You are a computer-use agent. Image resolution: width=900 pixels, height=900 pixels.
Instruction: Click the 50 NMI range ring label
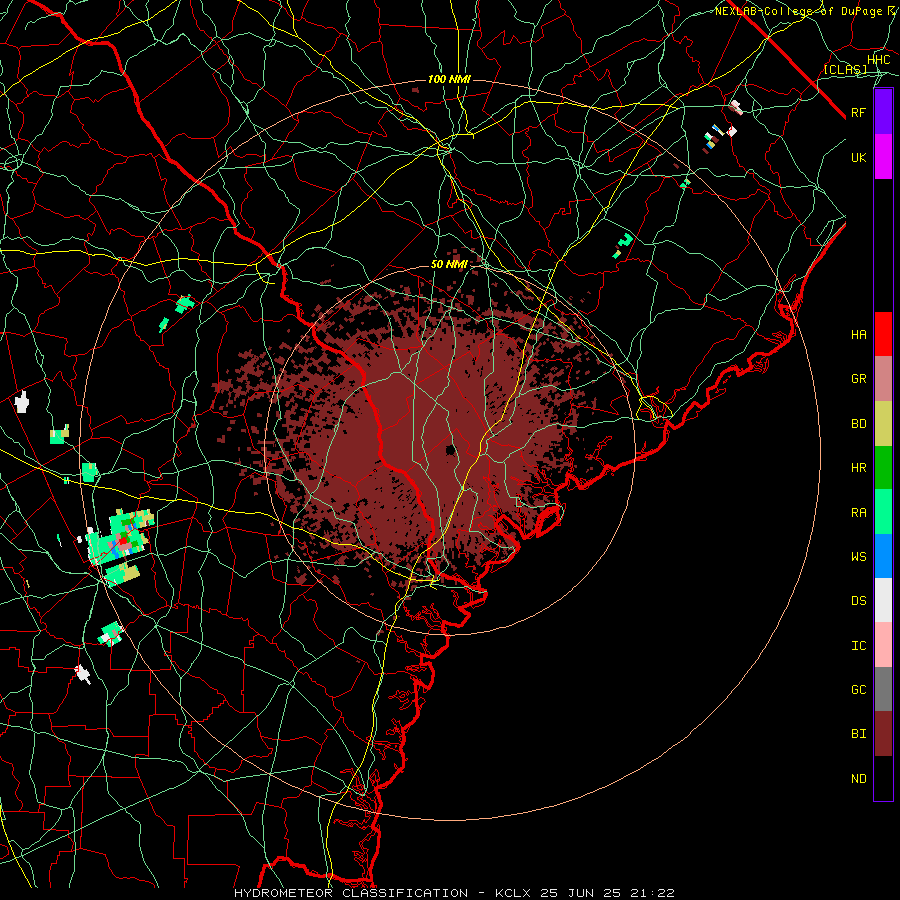coord(449,264)
